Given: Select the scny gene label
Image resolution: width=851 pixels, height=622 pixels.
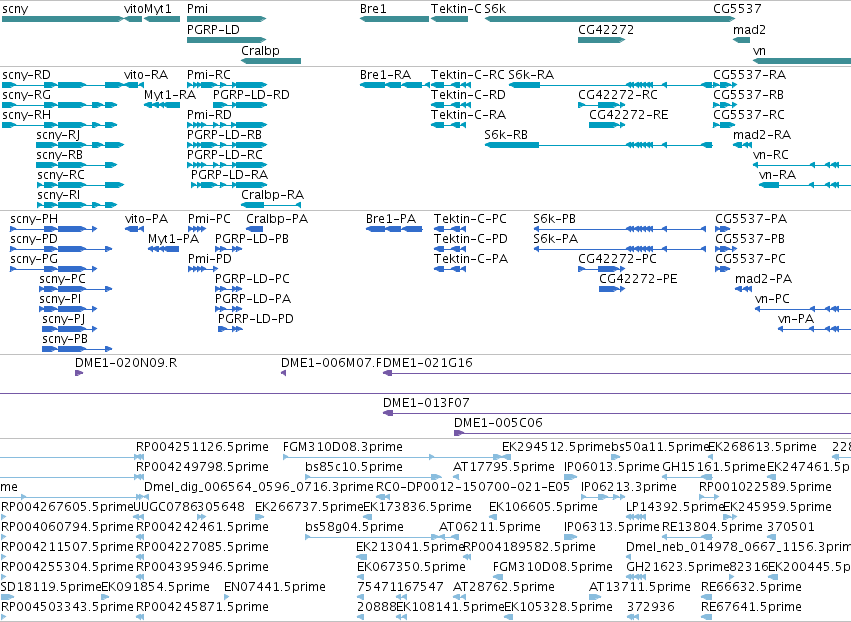Looking at the screenshot, I should click(x=15, y=9).
